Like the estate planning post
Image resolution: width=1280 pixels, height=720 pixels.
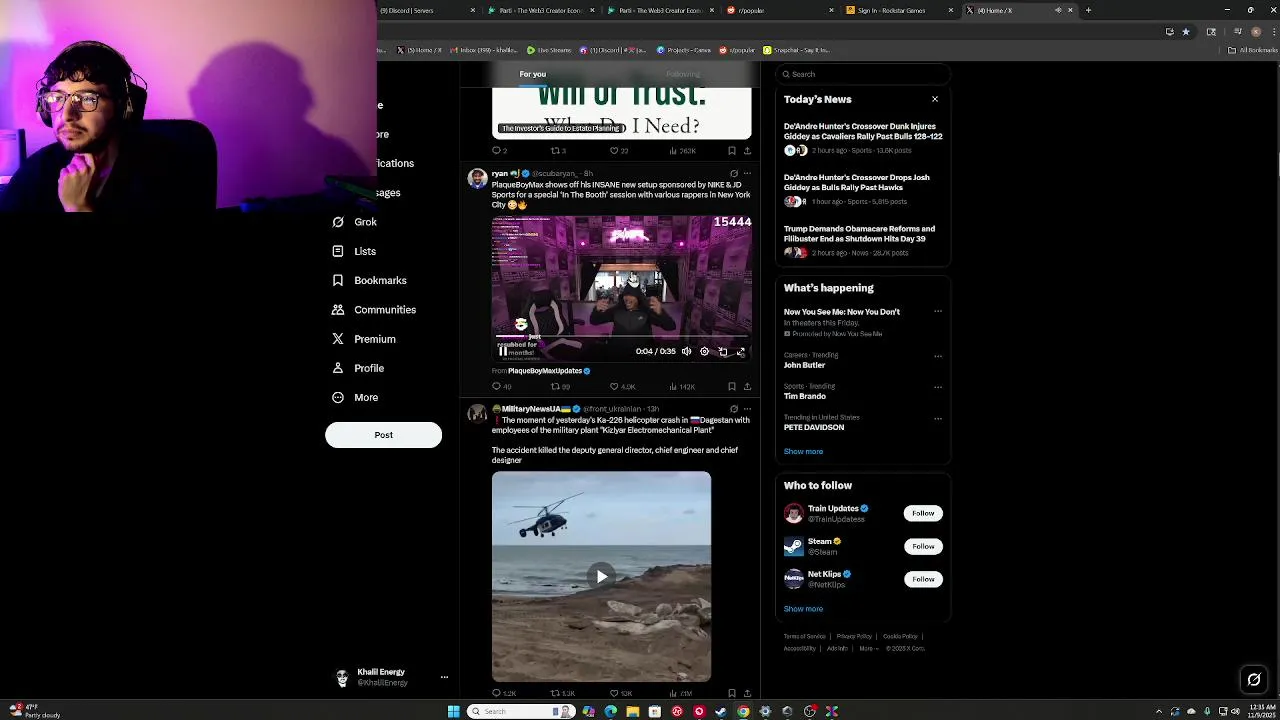[x=620, y=151]
